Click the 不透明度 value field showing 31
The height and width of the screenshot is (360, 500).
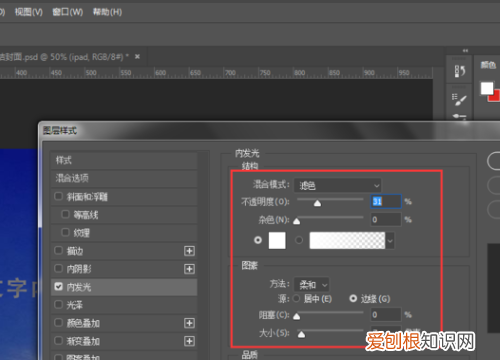[386, 202]
